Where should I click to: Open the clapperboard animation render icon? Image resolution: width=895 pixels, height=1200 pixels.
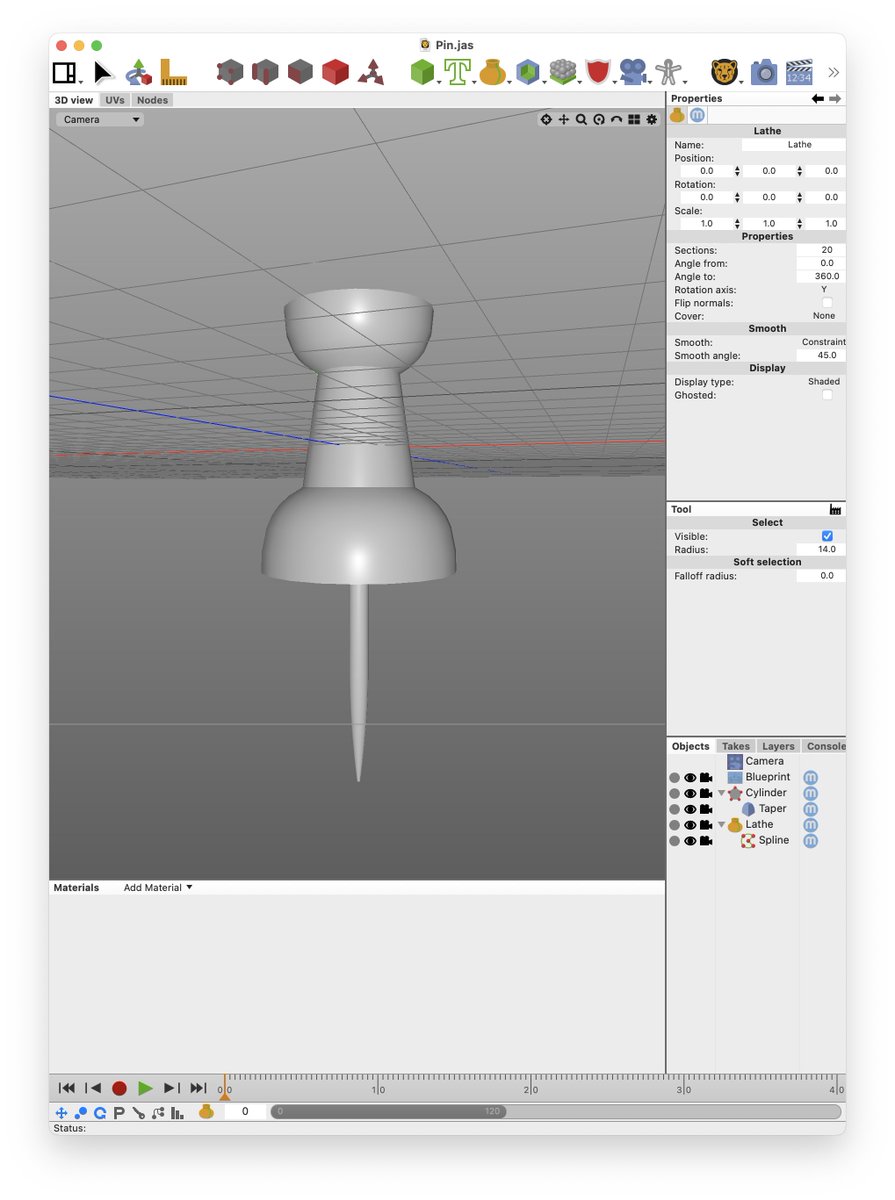799,72
